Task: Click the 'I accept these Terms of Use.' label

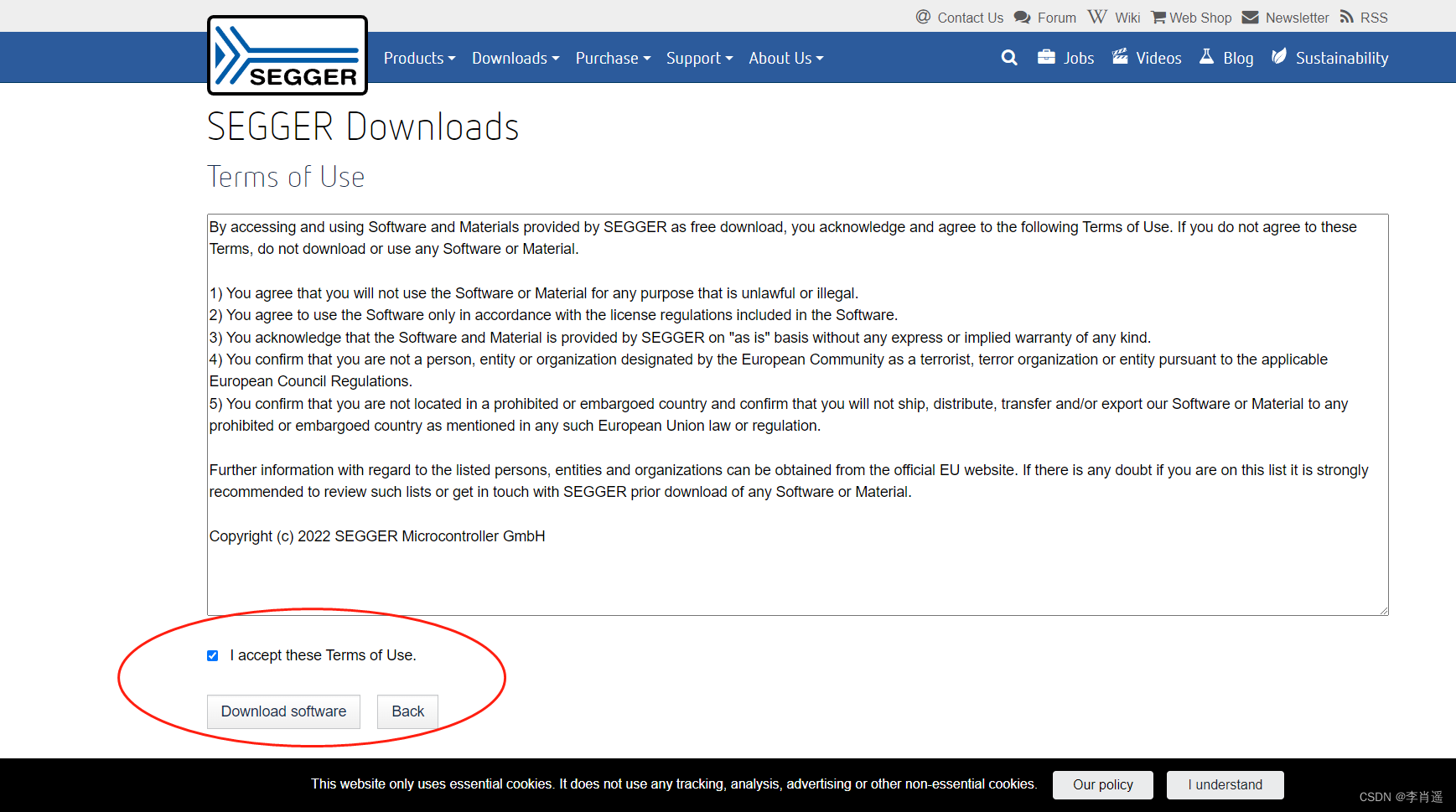Action: [323, 655]
